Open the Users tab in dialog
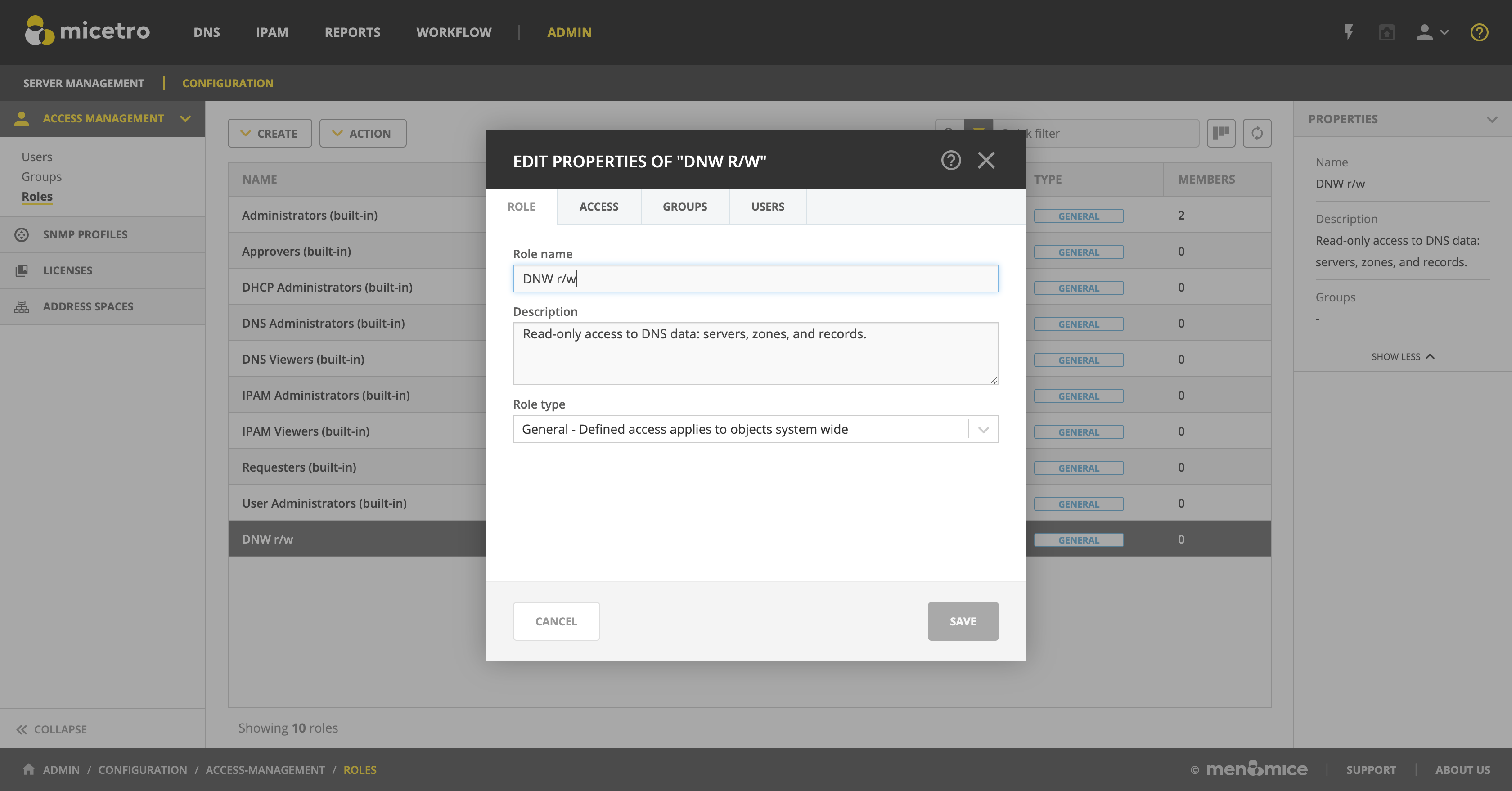This screenshot has width=1512, height=791. tap(767, 207)
